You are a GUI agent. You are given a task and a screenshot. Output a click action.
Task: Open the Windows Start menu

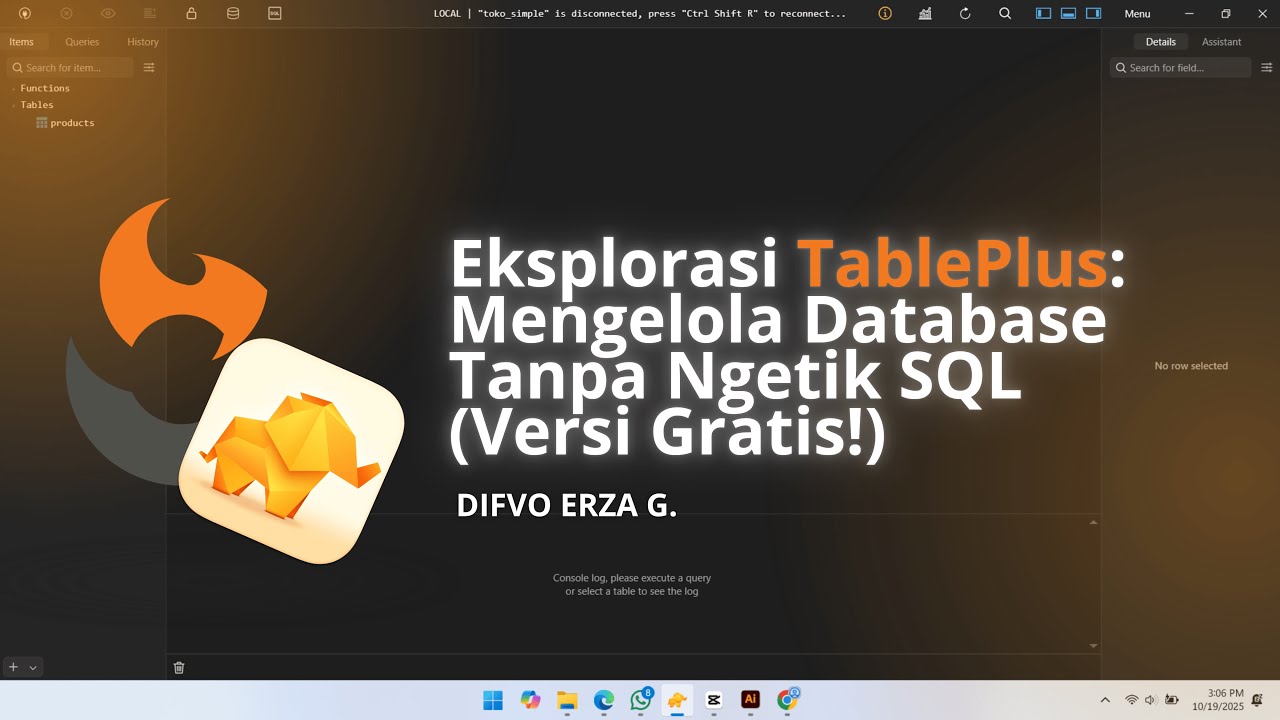point(493,700)
